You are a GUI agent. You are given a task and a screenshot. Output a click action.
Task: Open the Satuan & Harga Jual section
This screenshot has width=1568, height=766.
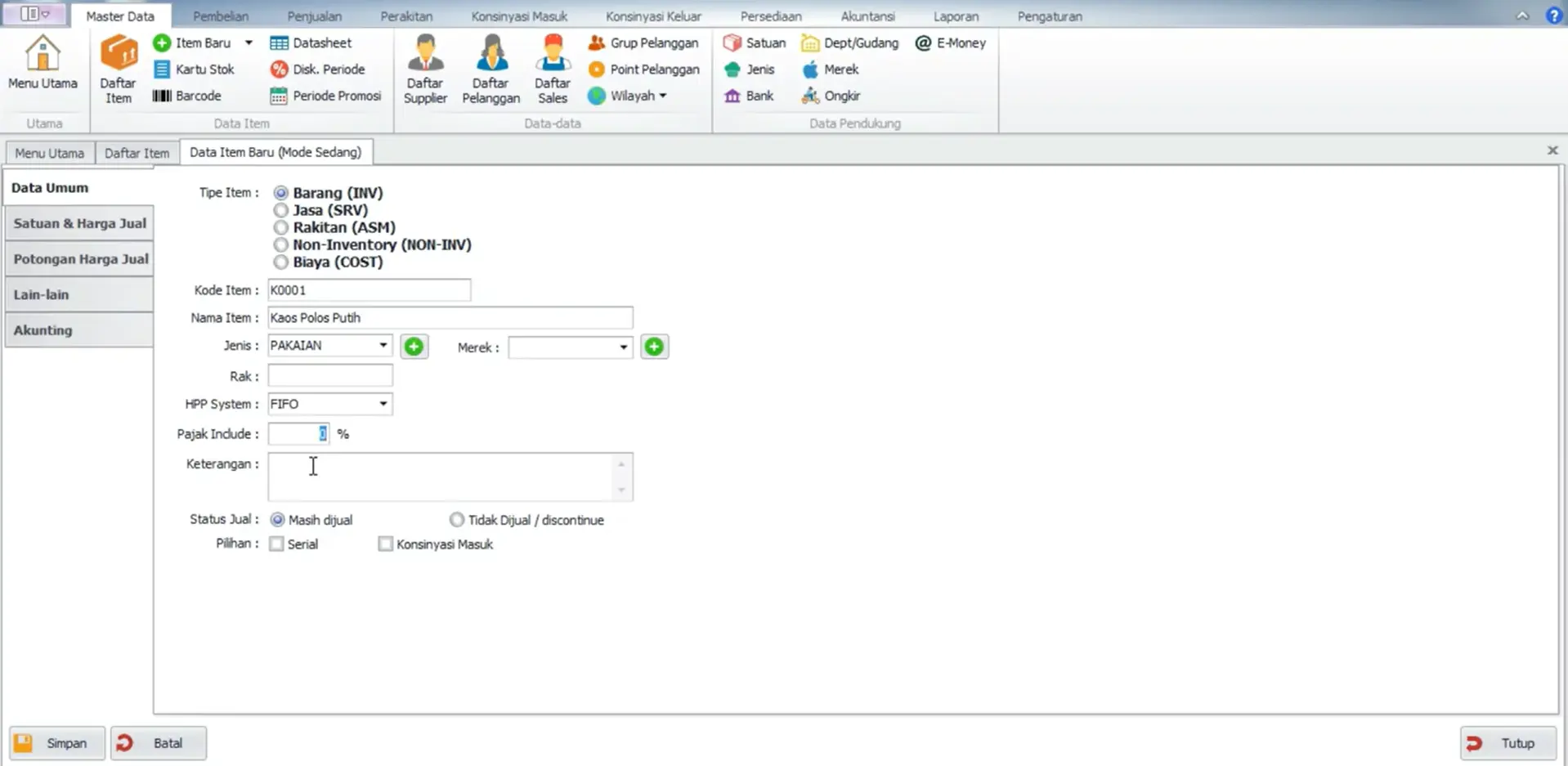pos(79,223)
